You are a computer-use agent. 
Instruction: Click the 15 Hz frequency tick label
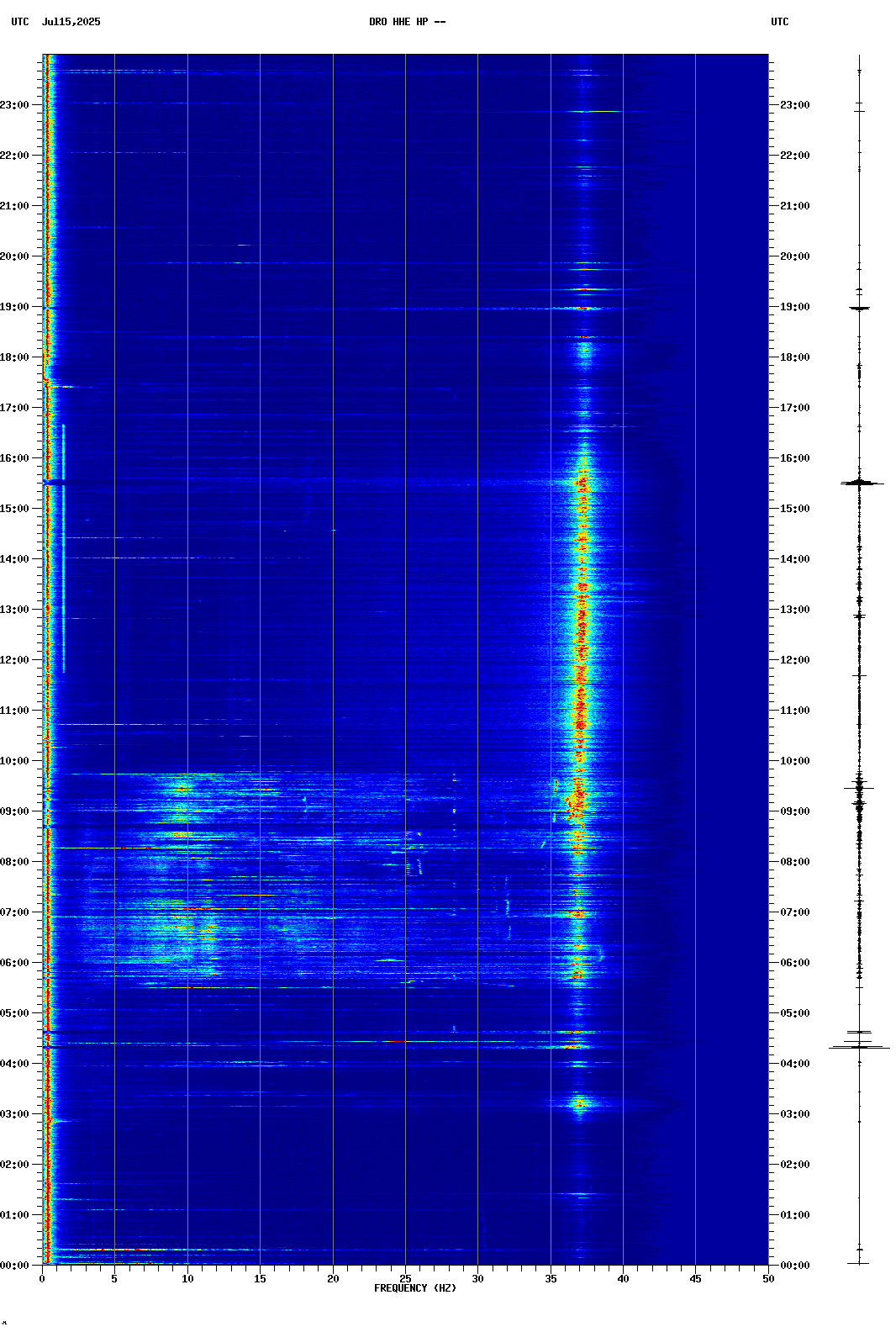(x=260, y=1279)
